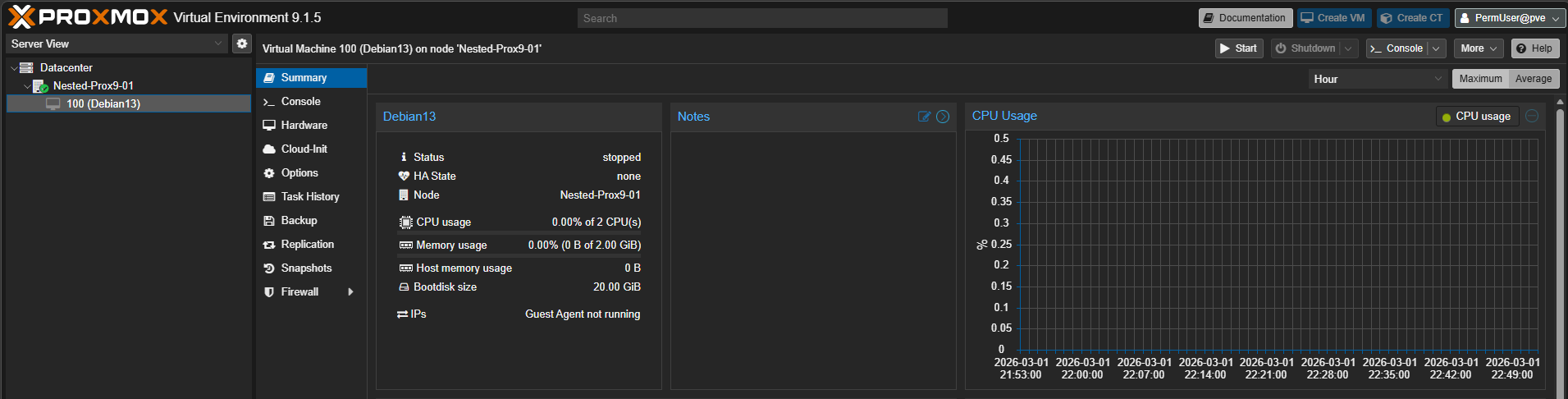The width and height of the screenshot is (1568, 399).
Task: Click the Firewall shield icon
Action: click(x=268, y=292)
